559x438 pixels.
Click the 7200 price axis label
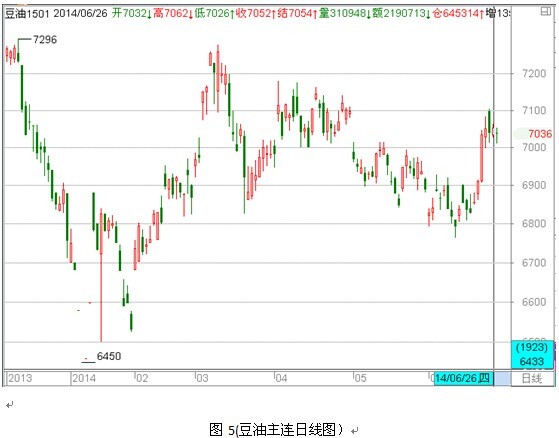coord(534,73)
